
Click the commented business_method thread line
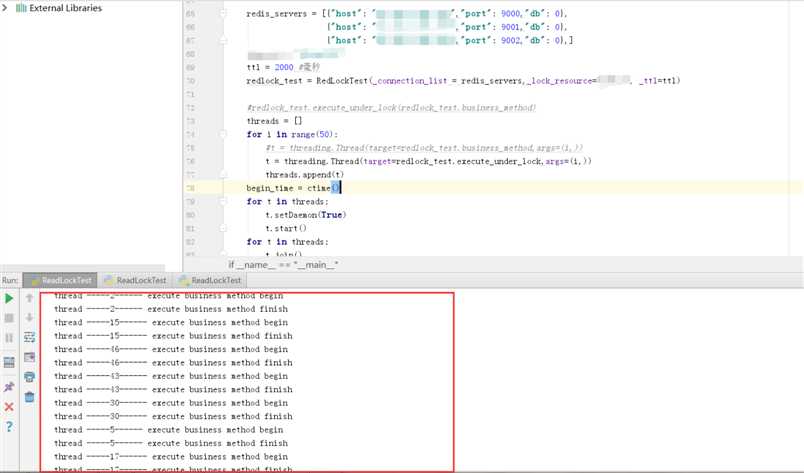click(424, 148)
